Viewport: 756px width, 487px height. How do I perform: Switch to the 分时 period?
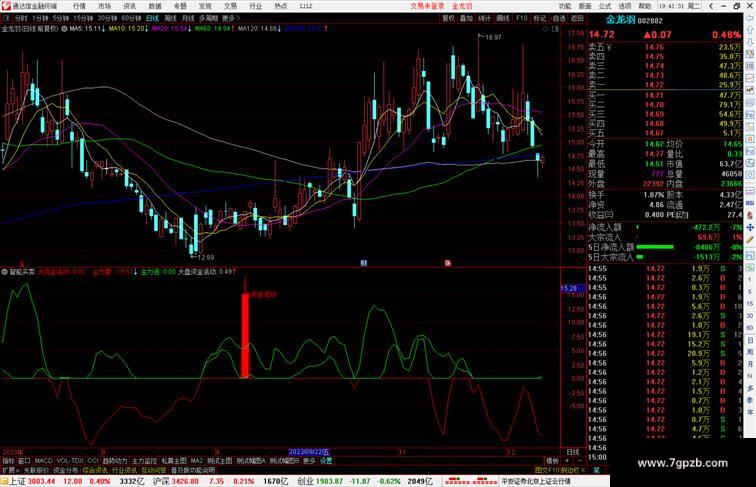[21, 18]
